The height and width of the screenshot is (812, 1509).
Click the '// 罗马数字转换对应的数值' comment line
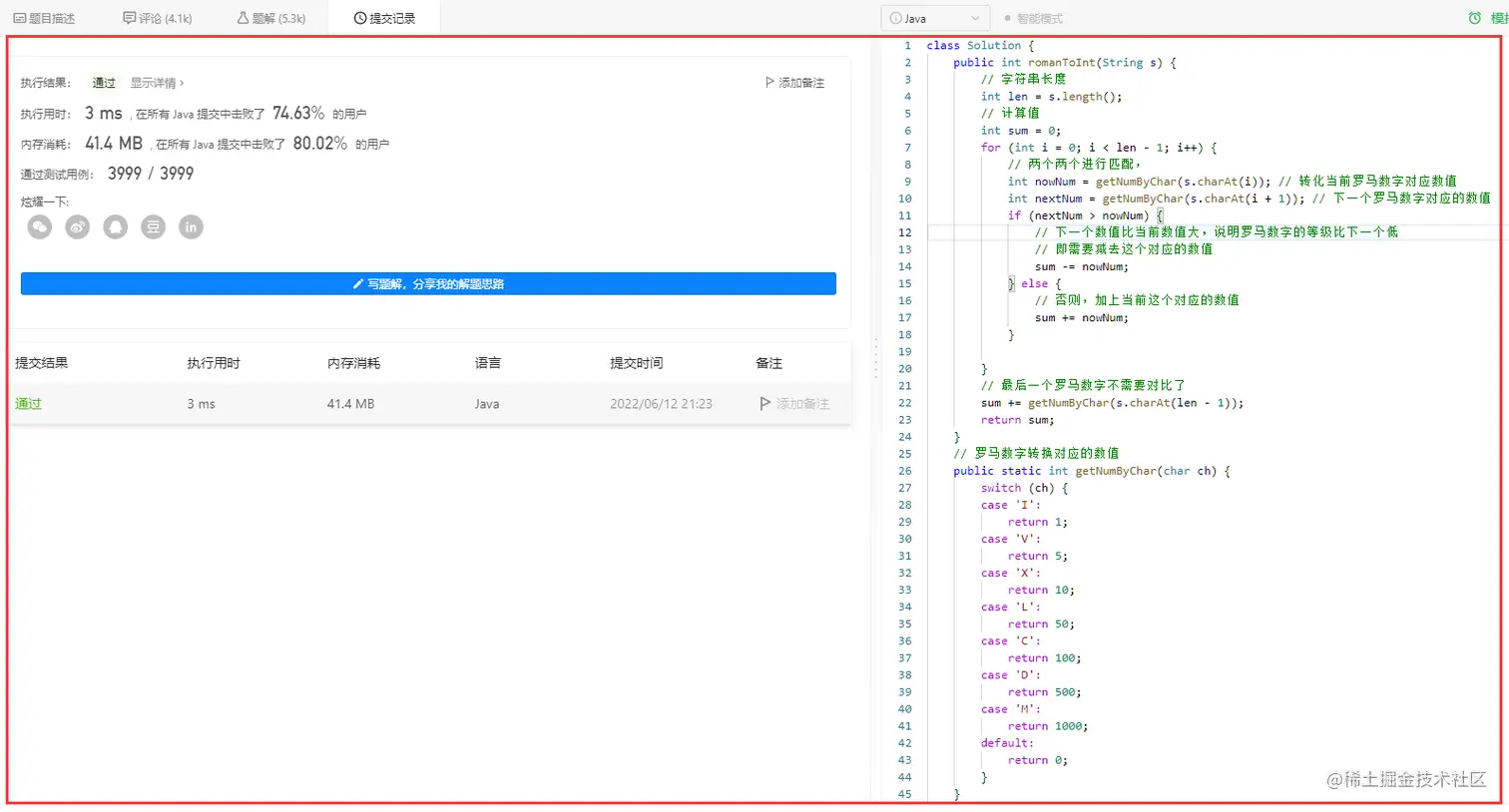(1036, 454)
